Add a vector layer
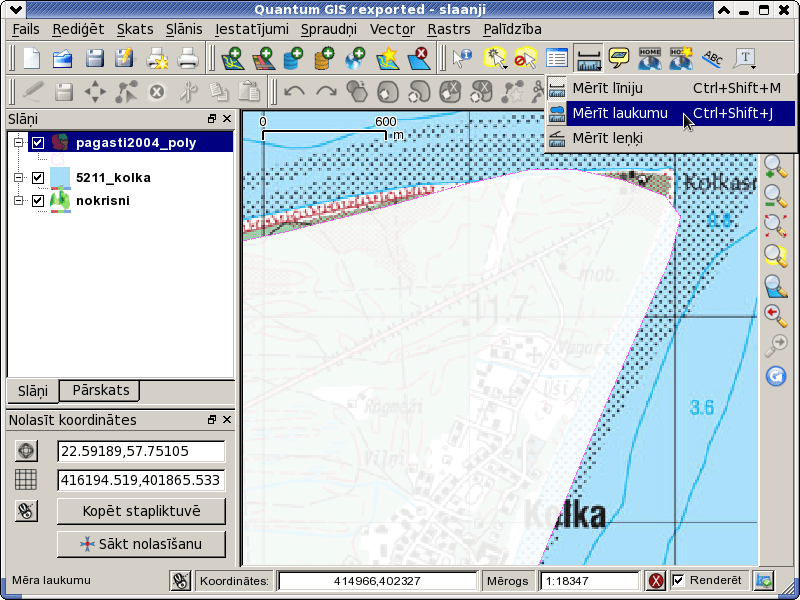Screen dimensions: 800x600 233,58
